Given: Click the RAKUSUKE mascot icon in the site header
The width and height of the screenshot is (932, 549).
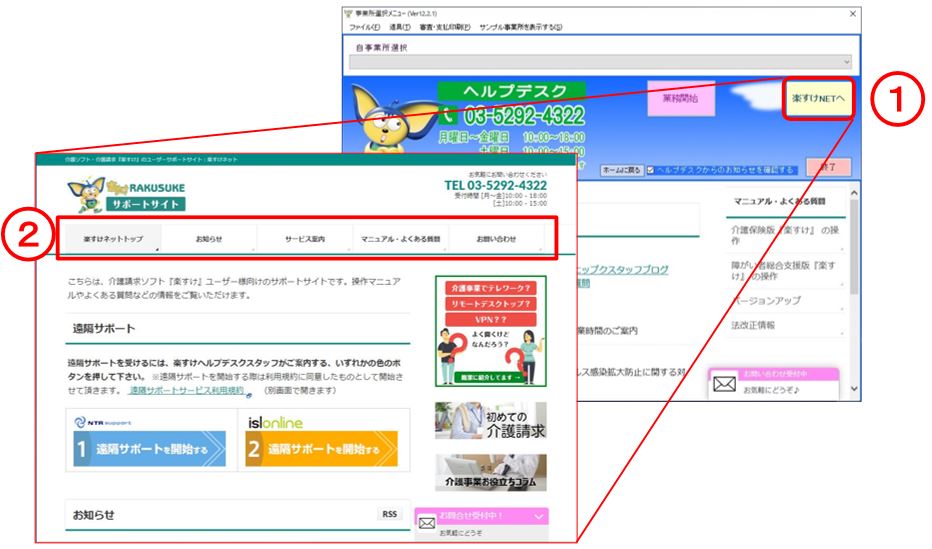Looking at the screenshot, I should pos(86,194).
